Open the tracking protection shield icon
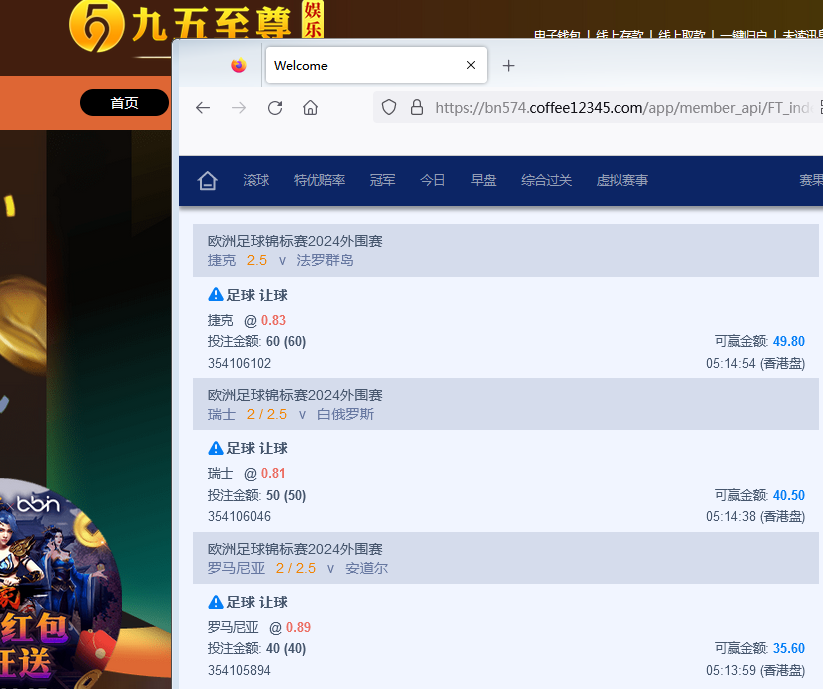 pos(389,108)
